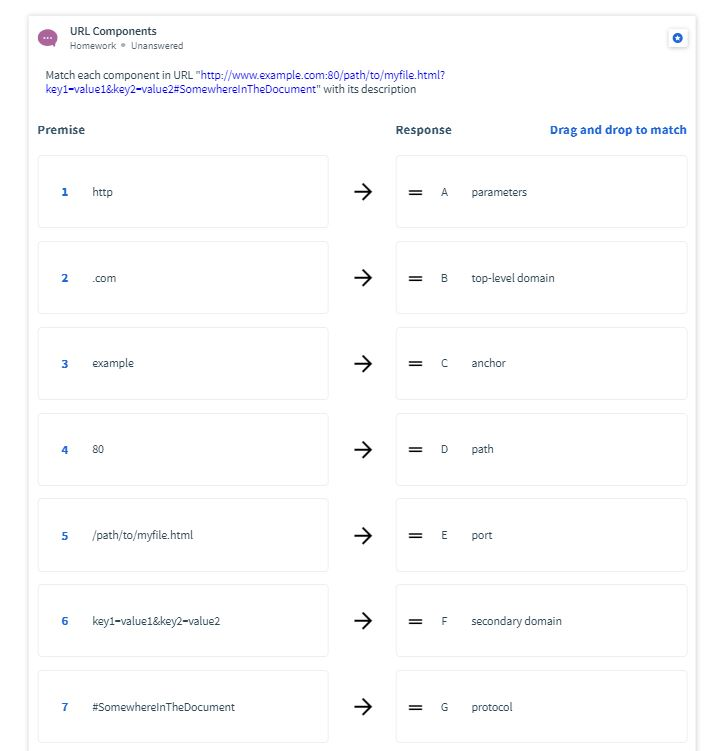Image resolution: width=720 pixels, height=751 pixels.
Task: Click the arrow beside the example premise
Action: pos(363,364)
